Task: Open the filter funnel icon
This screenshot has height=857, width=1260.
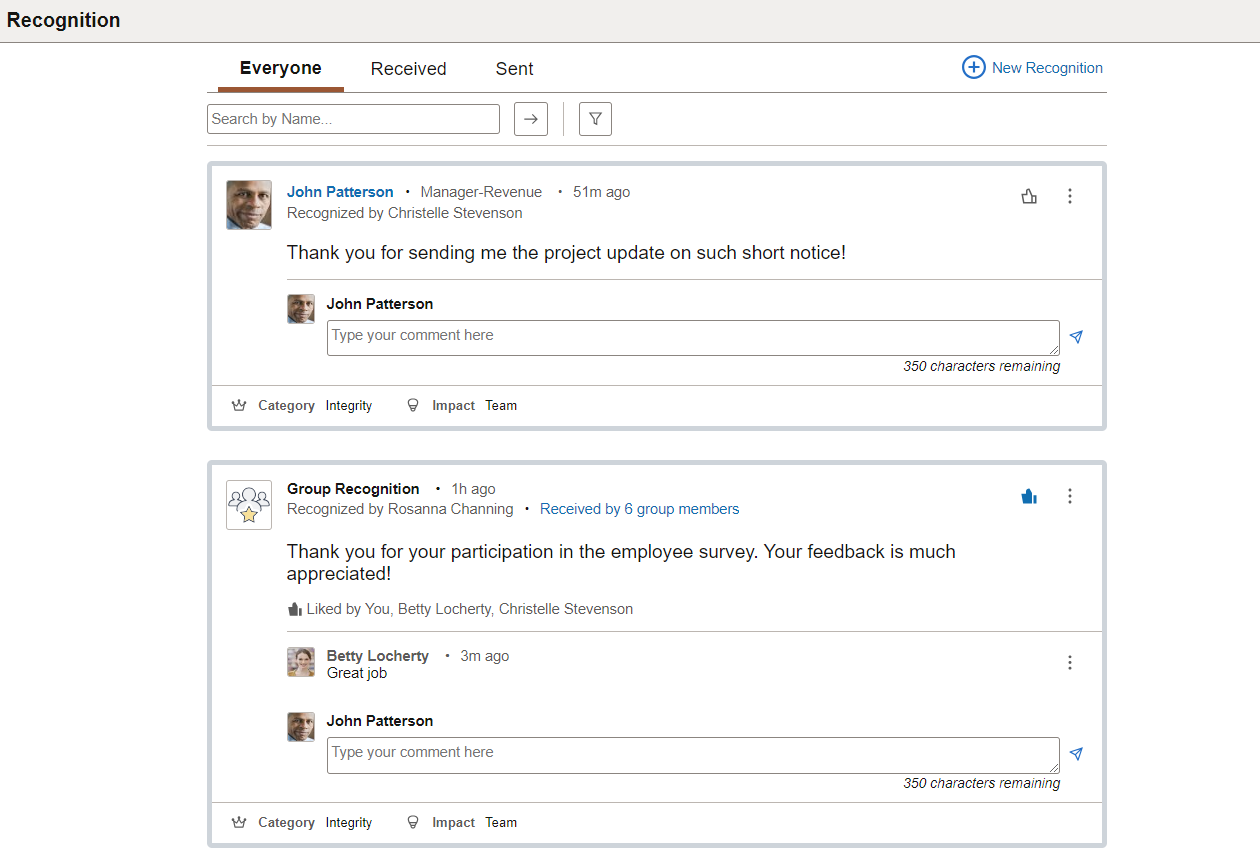Action: click(595, 119)
